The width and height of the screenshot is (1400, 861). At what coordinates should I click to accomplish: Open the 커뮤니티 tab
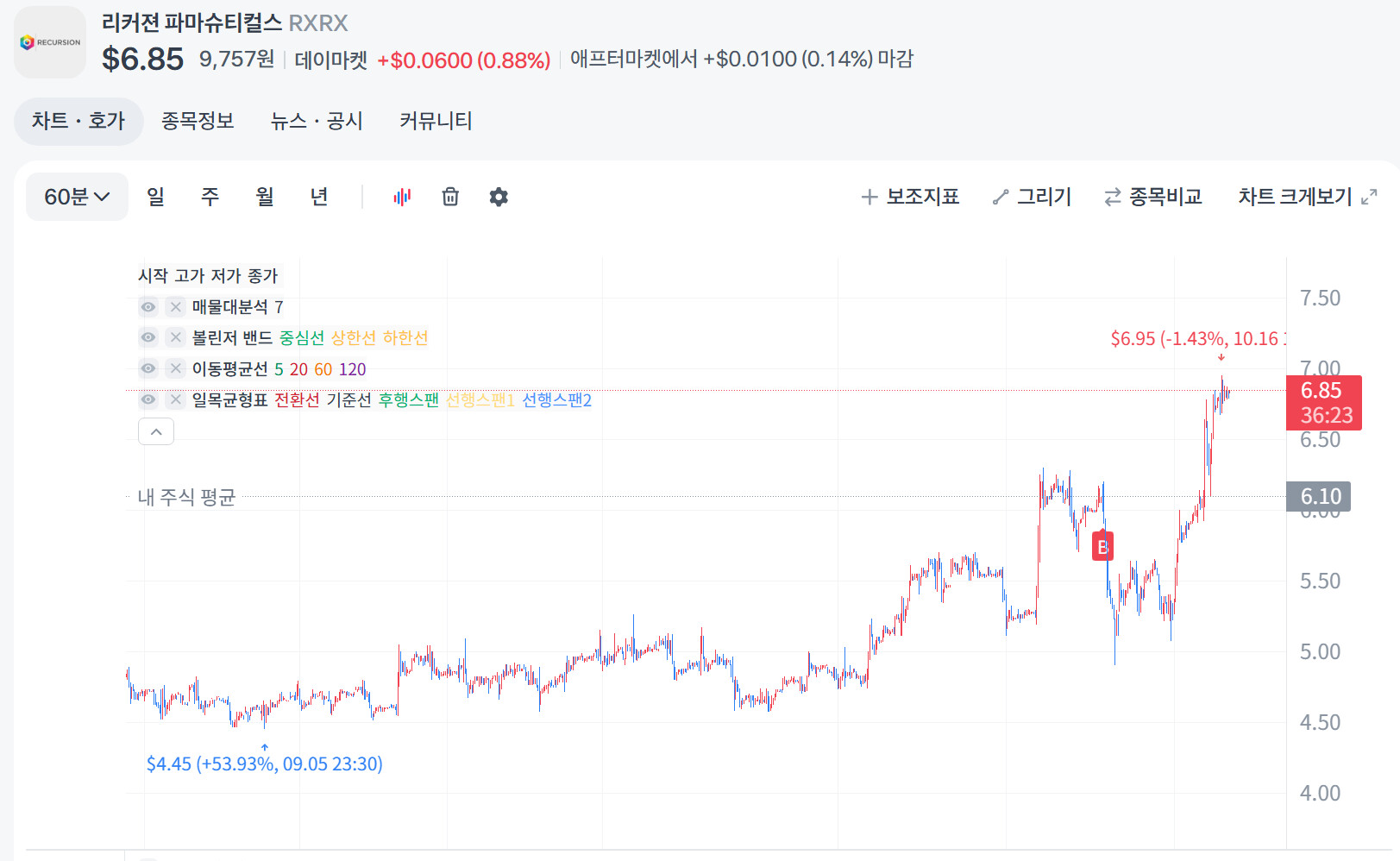[x=436, y=121]
